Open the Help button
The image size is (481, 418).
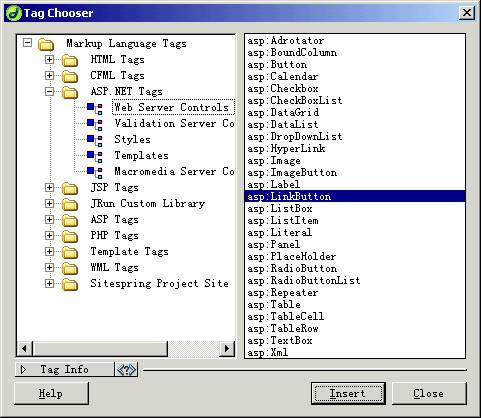click(51, 394)
